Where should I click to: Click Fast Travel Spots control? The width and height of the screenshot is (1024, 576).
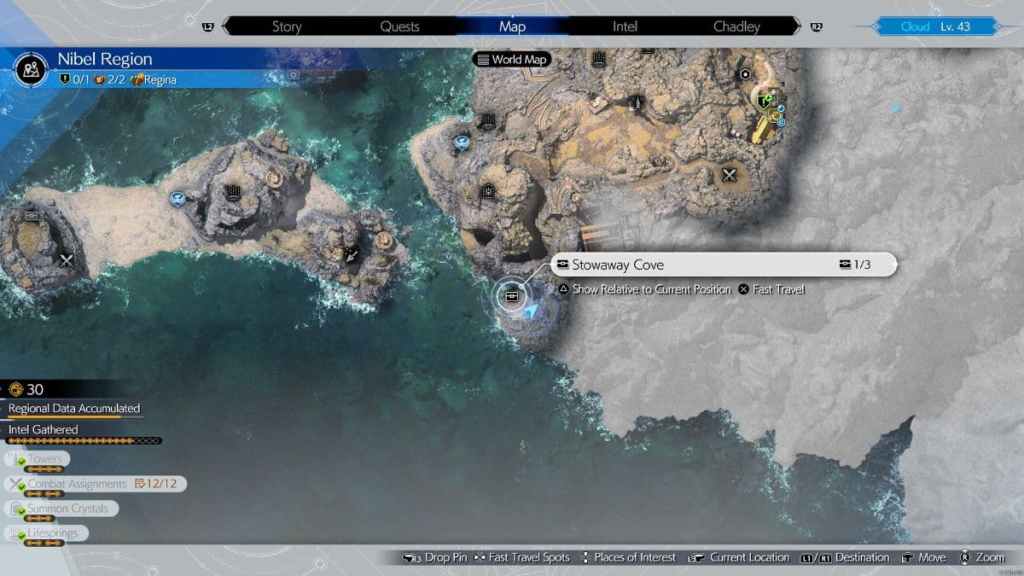pos(522,558)
